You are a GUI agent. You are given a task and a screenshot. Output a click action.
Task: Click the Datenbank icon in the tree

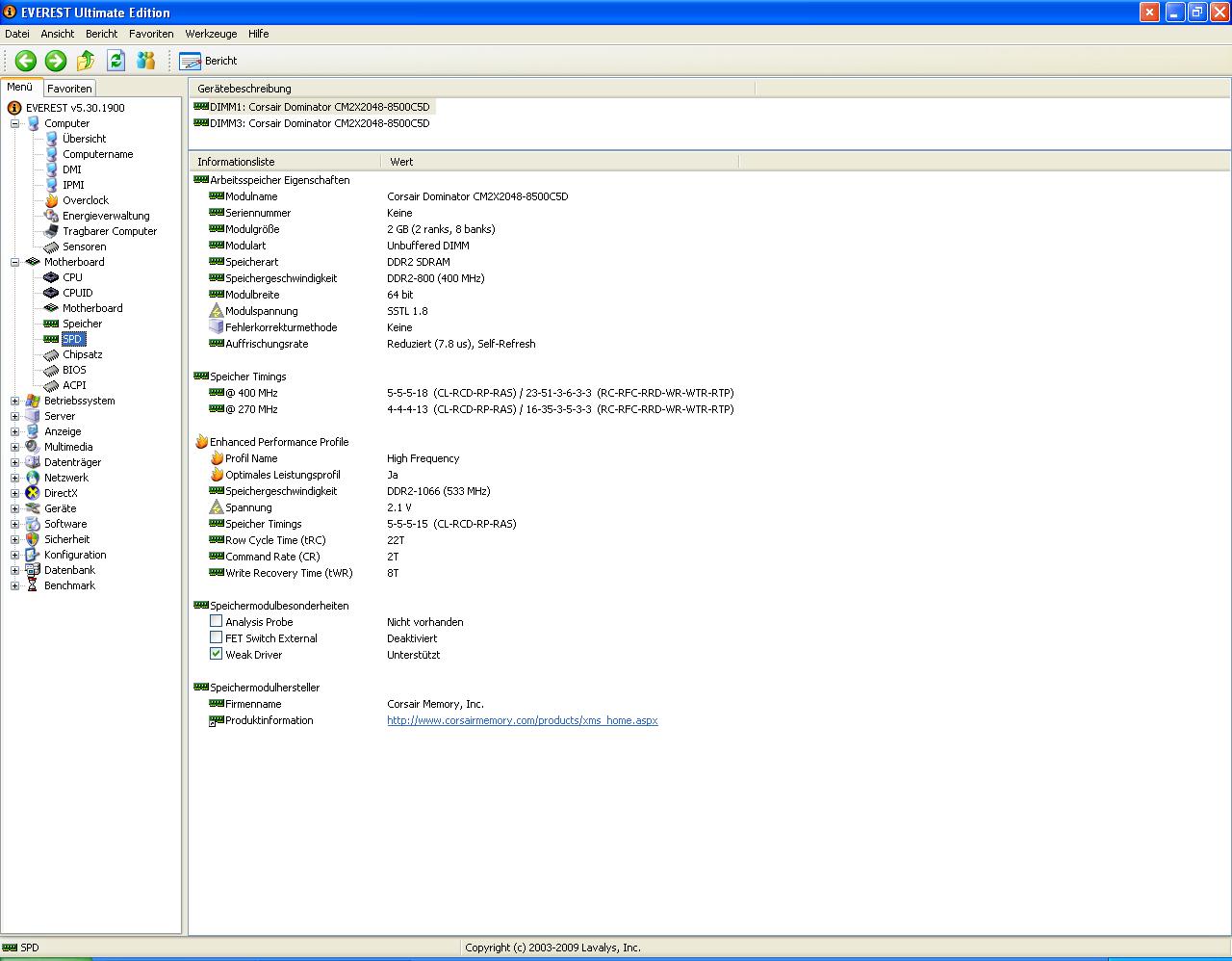point(34,570)
